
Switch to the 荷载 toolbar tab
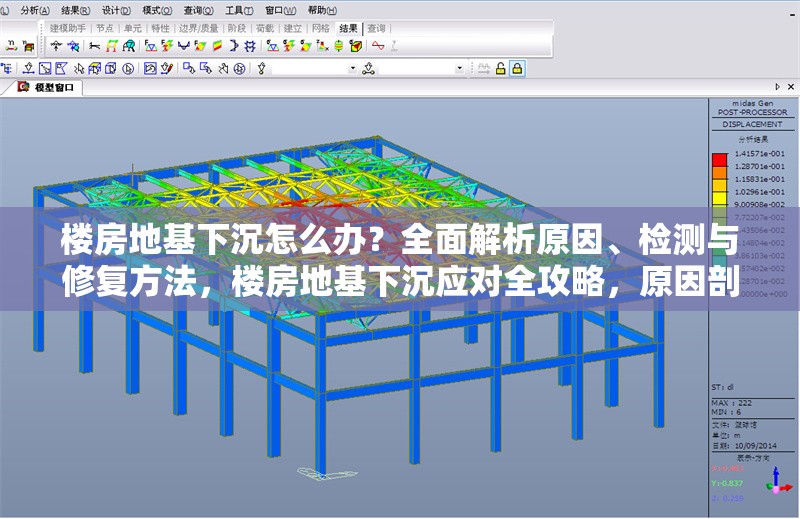coord(265,29)
